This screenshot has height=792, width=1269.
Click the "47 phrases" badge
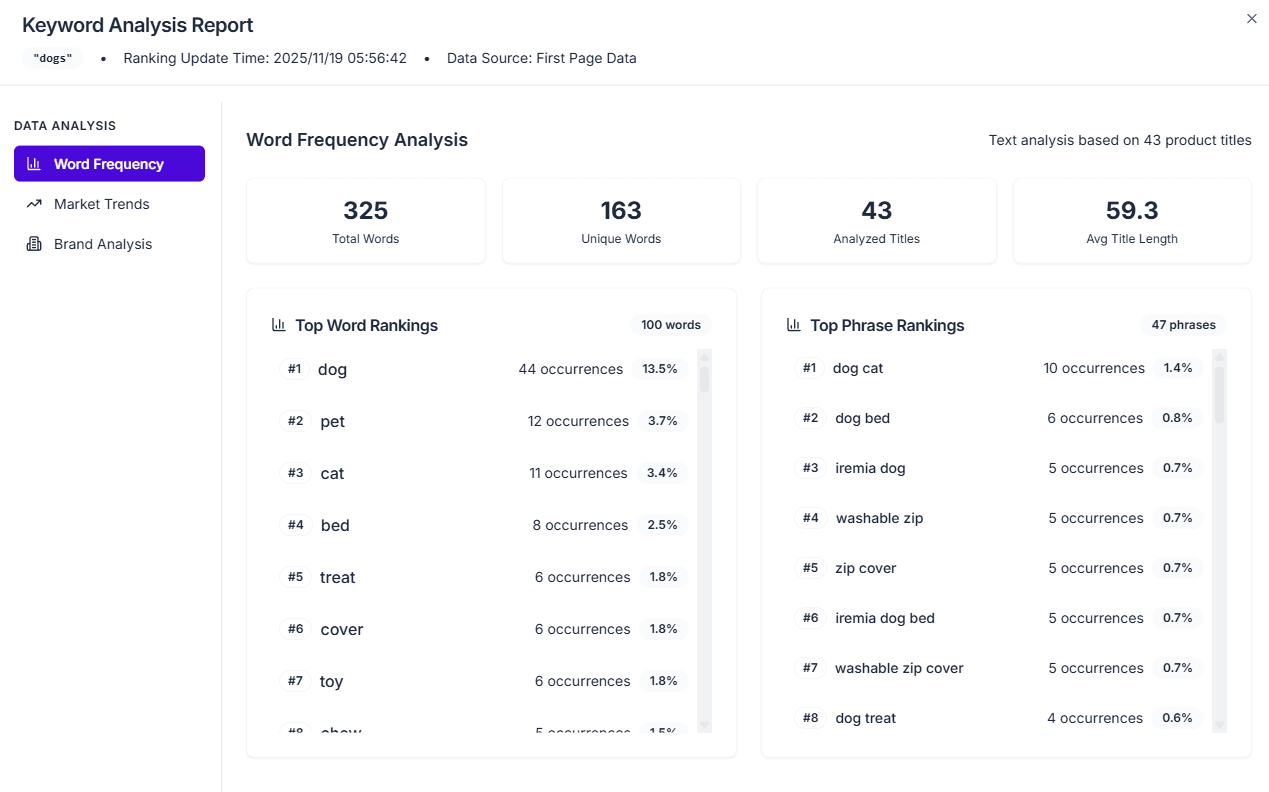[x=1183, y=325]
